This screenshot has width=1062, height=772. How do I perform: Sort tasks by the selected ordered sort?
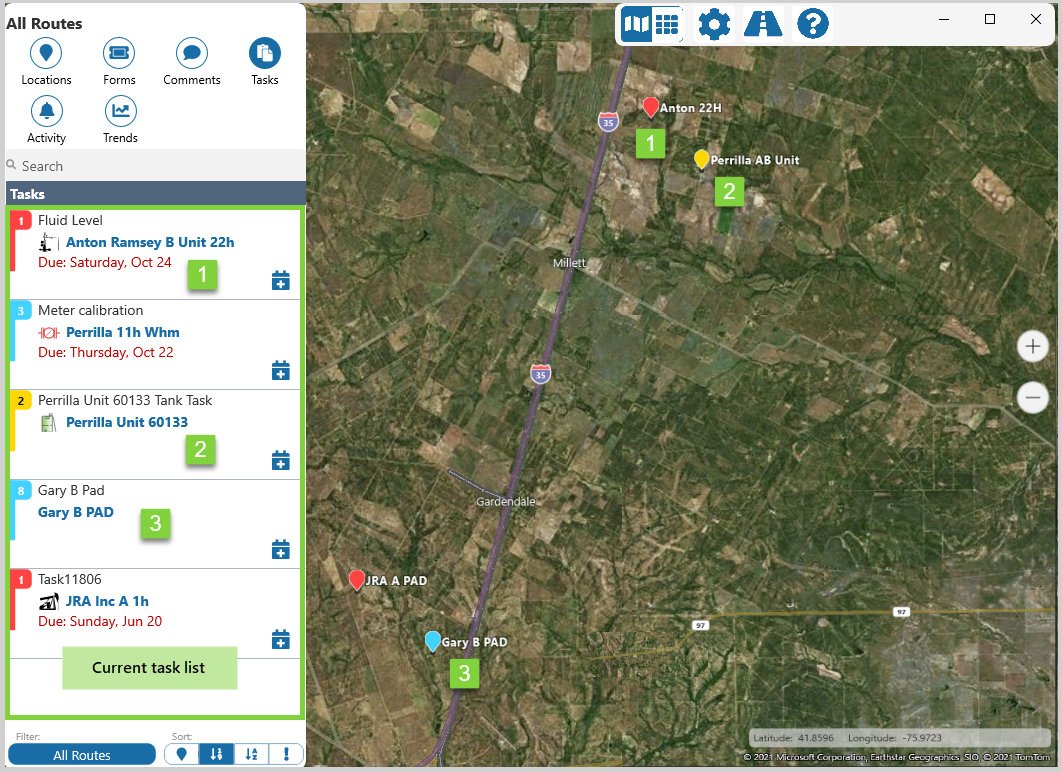tap(216, 754)
